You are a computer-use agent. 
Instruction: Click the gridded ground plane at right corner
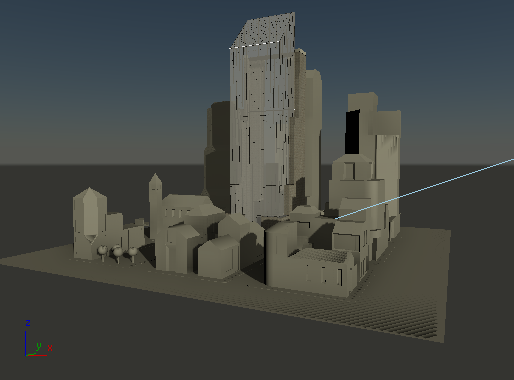point(417,300)
